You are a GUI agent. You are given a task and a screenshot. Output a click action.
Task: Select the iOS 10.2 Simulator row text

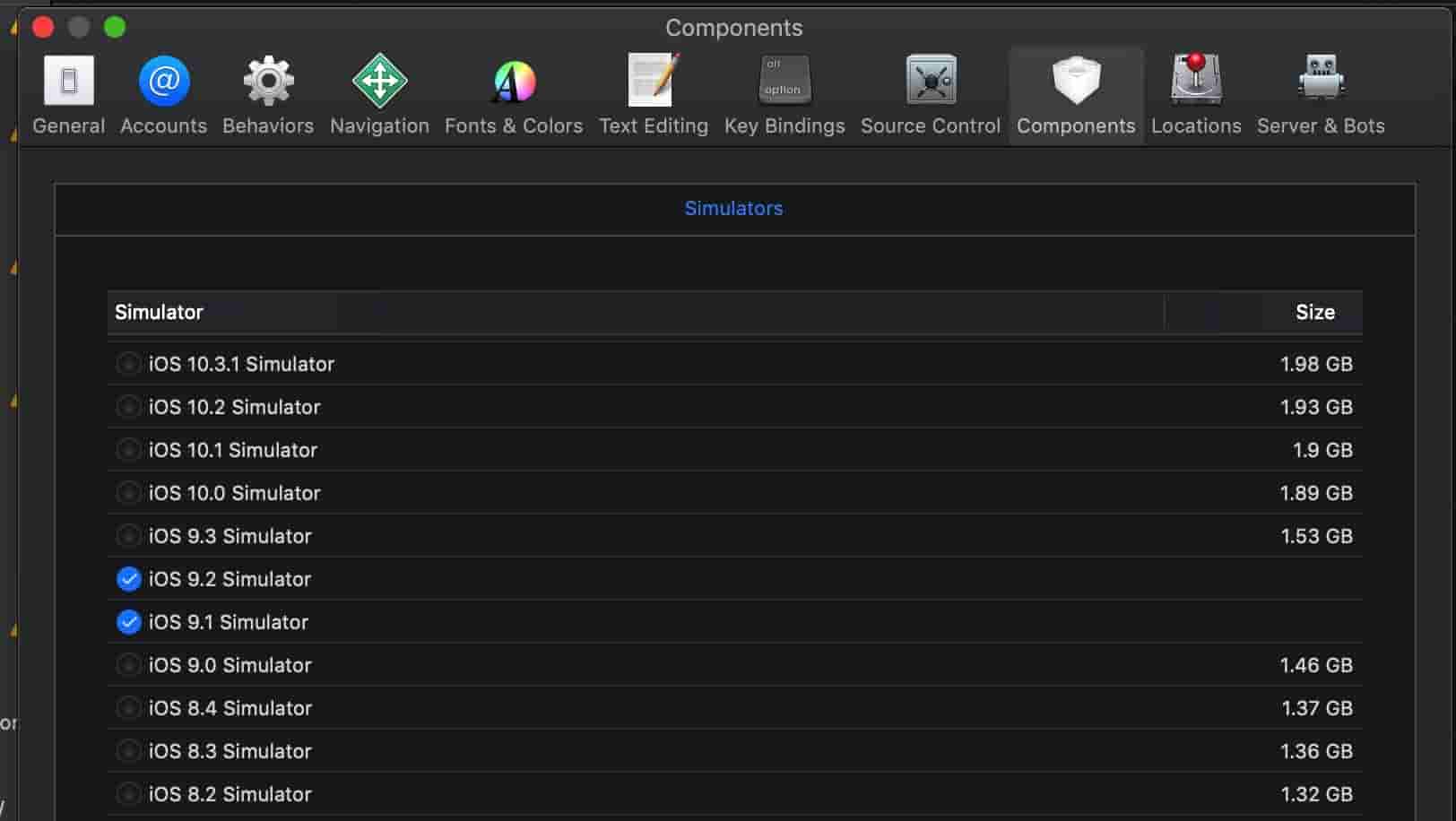point(234,407)
